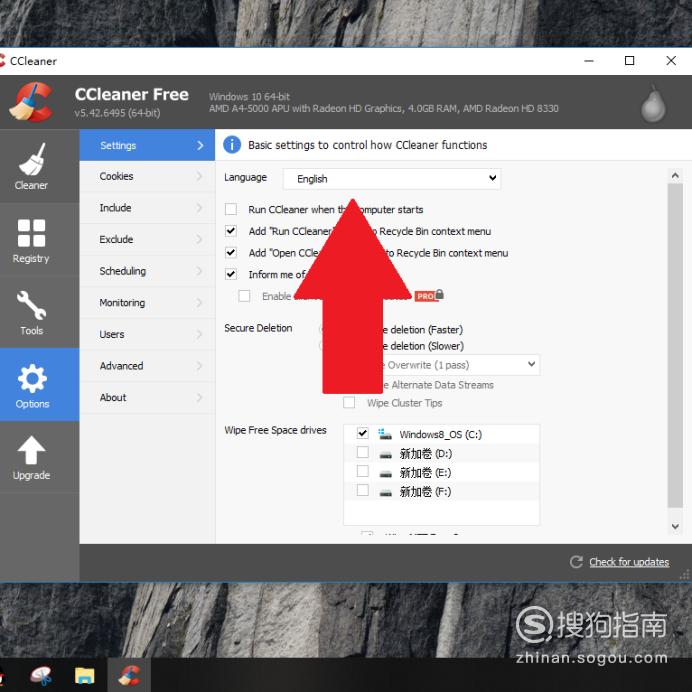Click the Wipe Free Space drives label
Image resolution: width=692 pixels, height=692 pixels.
pyautogui.click(x=275, y=430)
